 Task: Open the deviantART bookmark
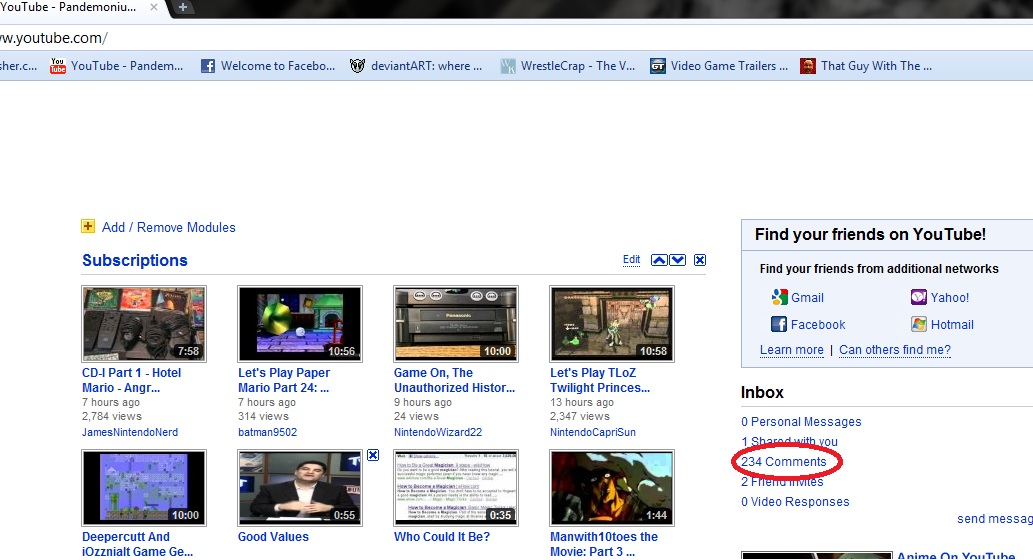pos(416,66)
